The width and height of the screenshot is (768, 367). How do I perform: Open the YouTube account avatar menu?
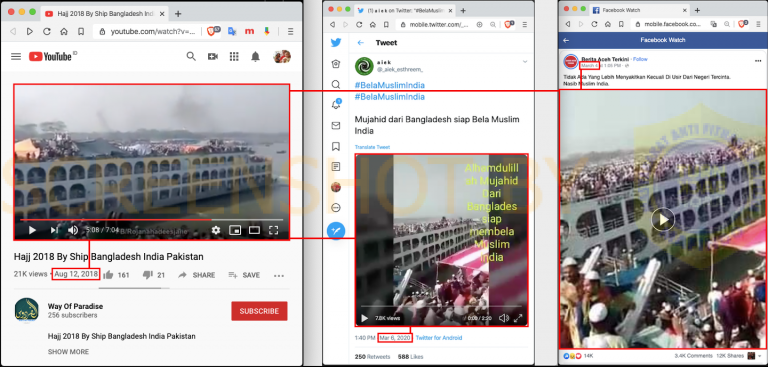282,57
